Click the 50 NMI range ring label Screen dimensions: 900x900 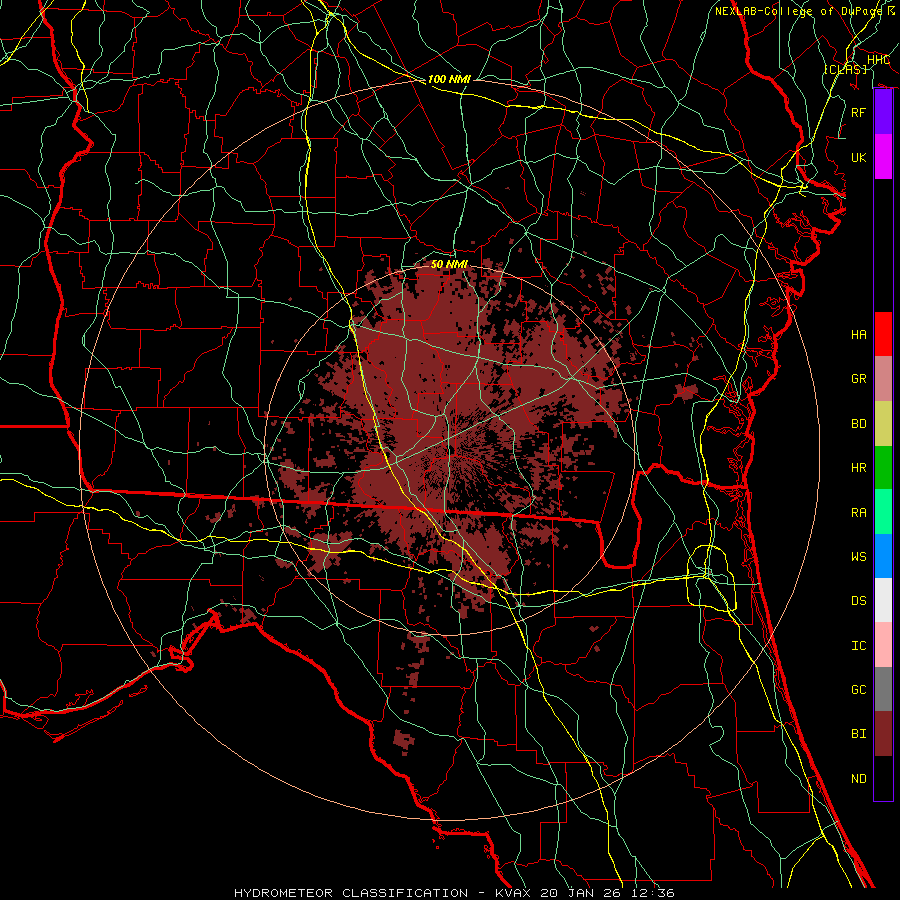[x=449, y=264]
